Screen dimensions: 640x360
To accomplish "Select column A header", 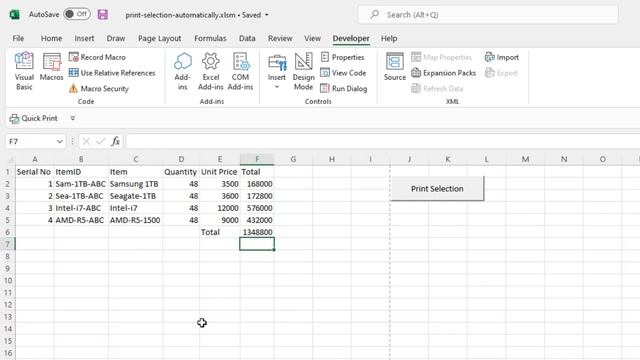I will point(35,159).
